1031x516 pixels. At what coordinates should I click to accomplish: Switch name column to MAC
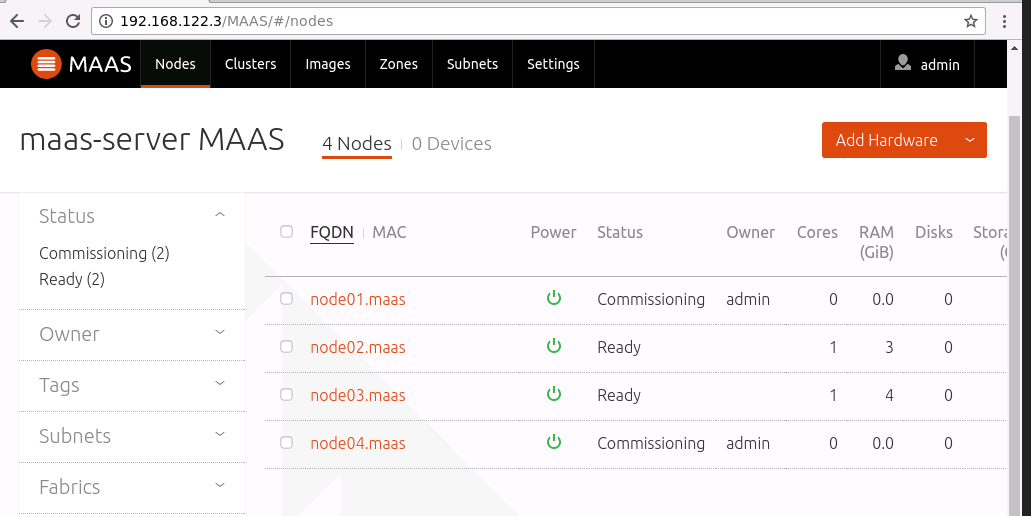click(389, 232)
